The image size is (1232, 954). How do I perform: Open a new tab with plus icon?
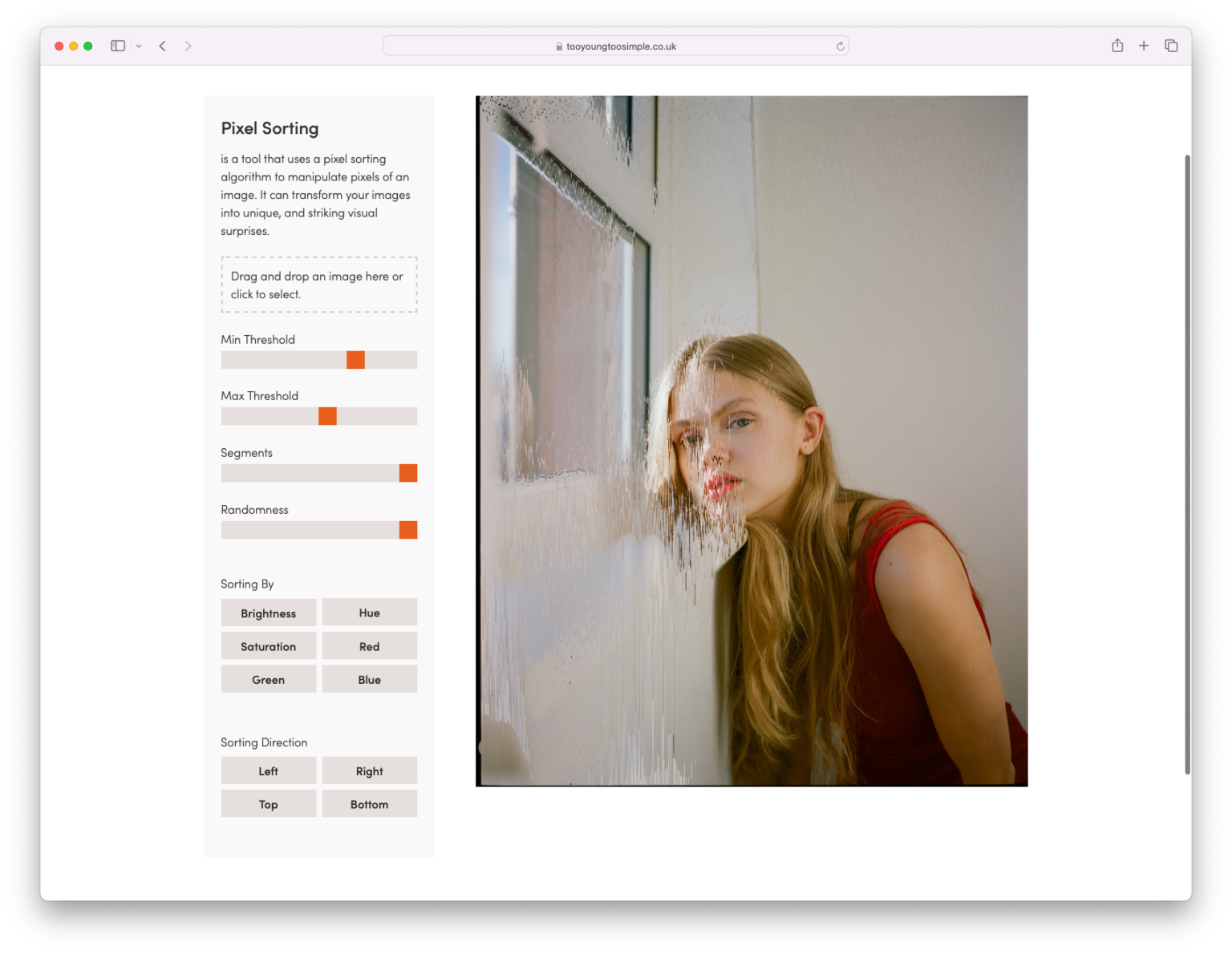1144,46
